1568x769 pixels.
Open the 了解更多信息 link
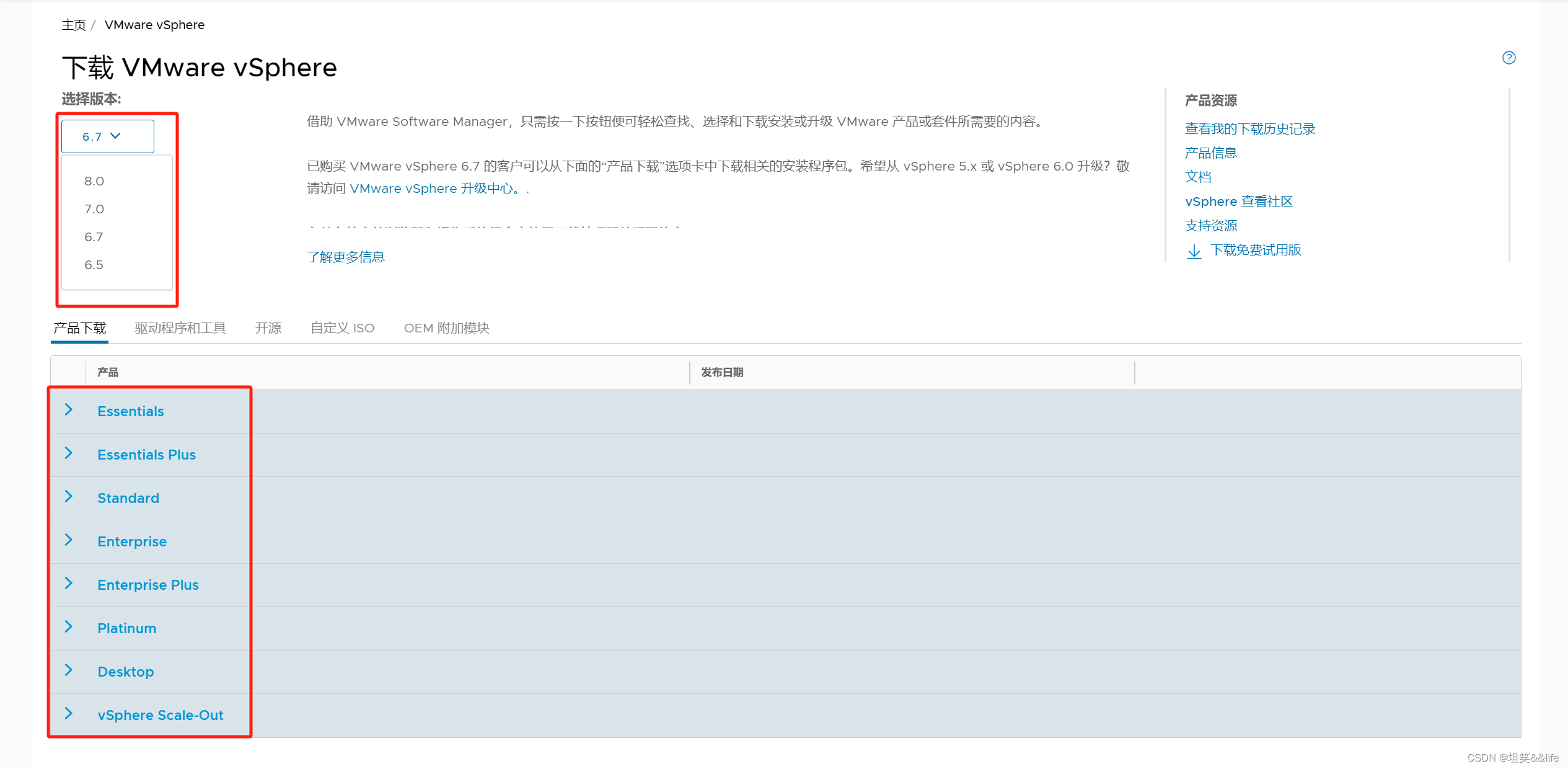[x=346, y=257]
